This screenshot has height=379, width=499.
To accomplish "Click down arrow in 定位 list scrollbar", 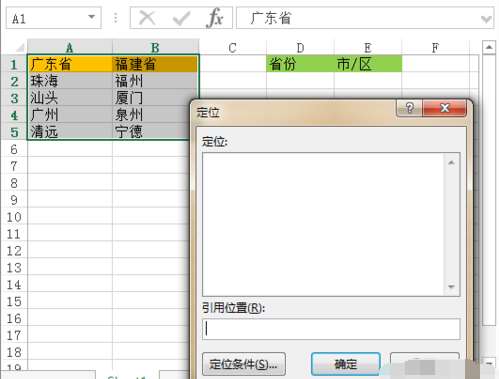I will pyautogui.click(x=451, y=287).
